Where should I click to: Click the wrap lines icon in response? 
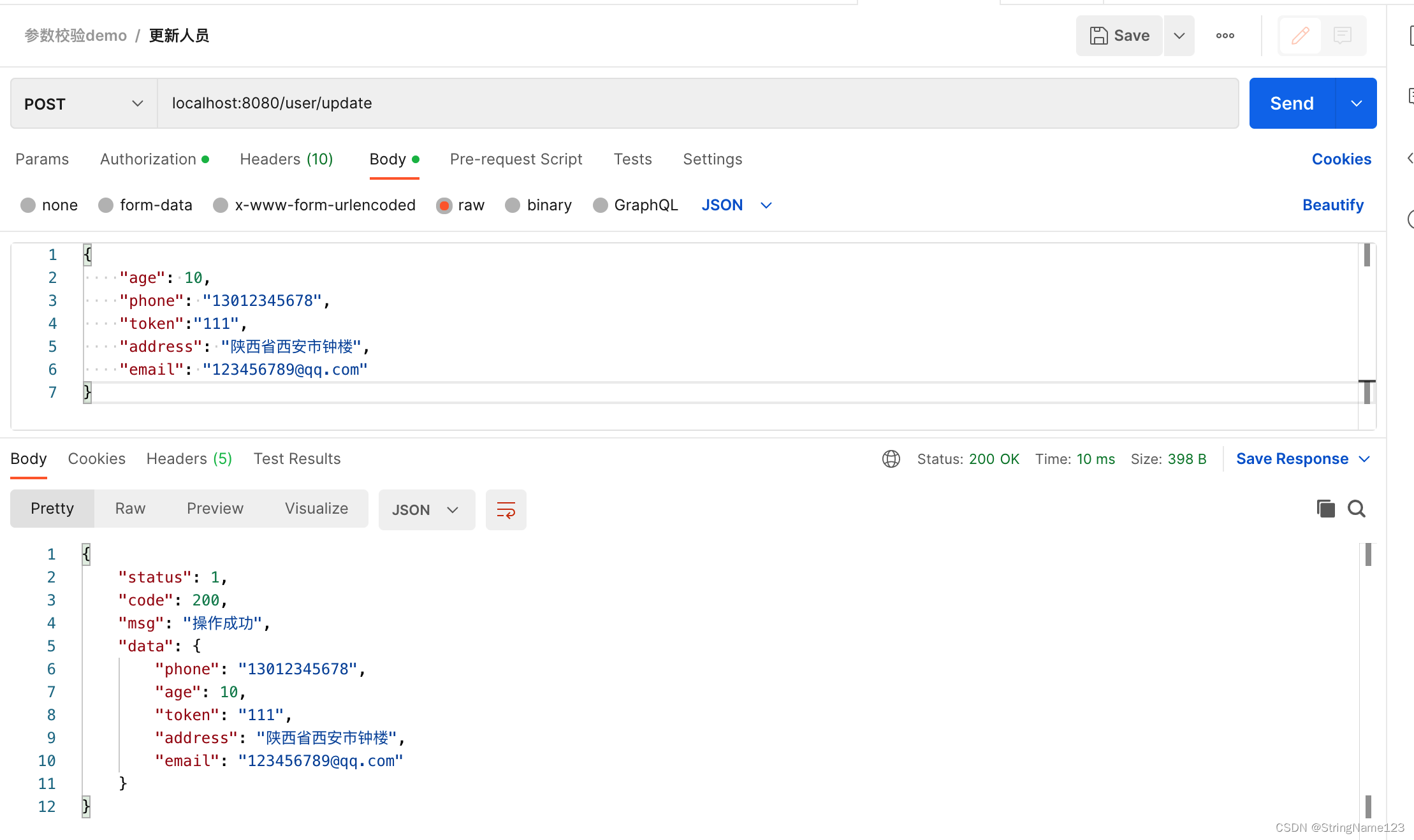506,510
